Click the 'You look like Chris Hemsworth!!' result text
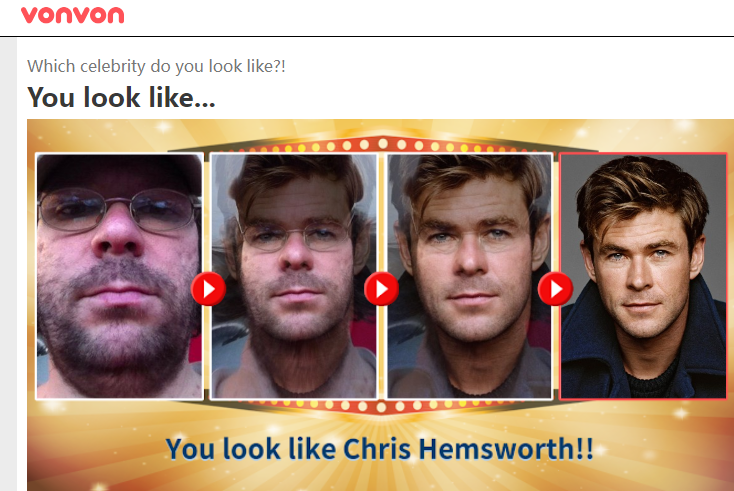This screenshot has height=491, width=734. [x=380, y=449]
